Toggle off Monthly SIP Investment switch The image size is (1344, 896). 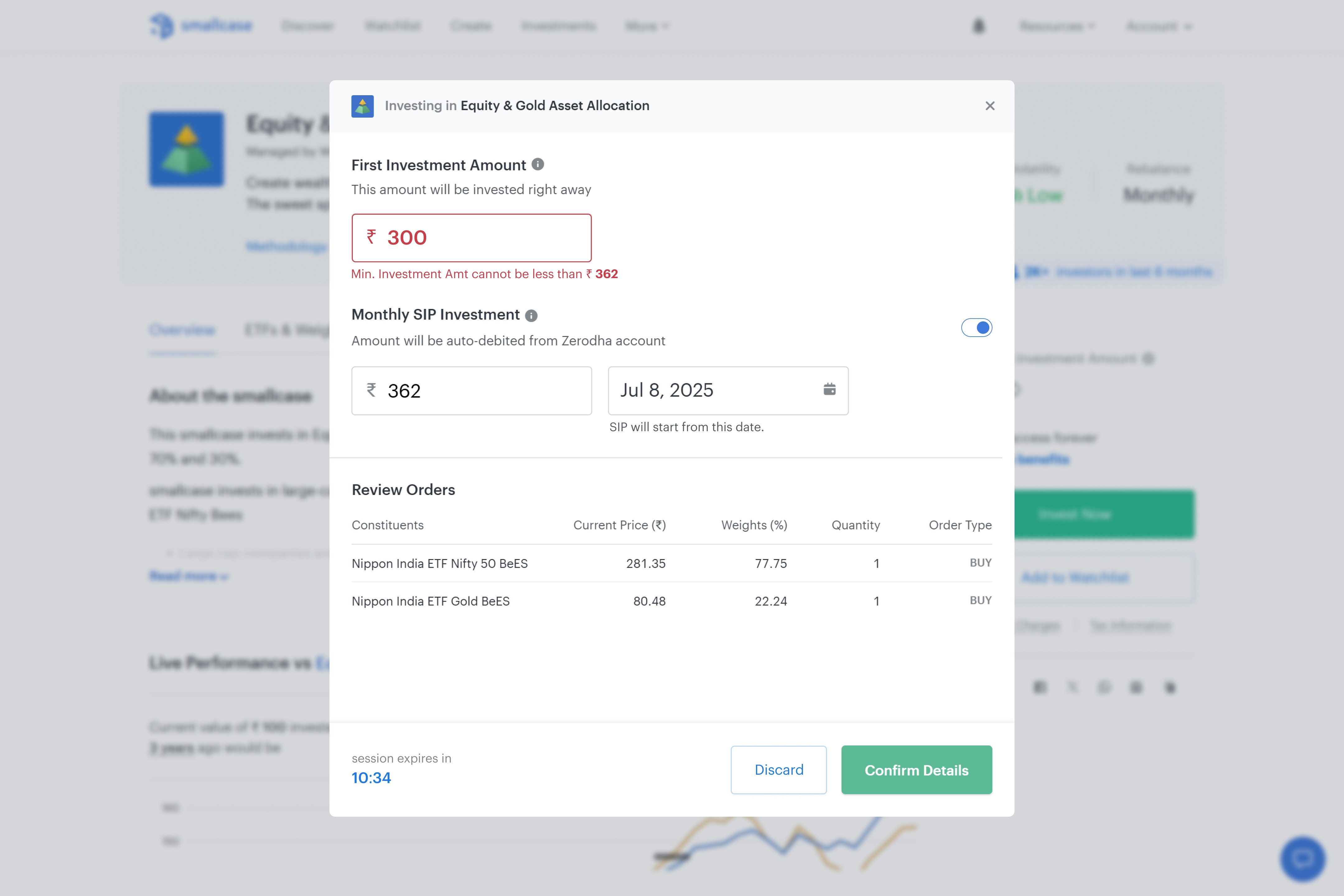point(977,327)
